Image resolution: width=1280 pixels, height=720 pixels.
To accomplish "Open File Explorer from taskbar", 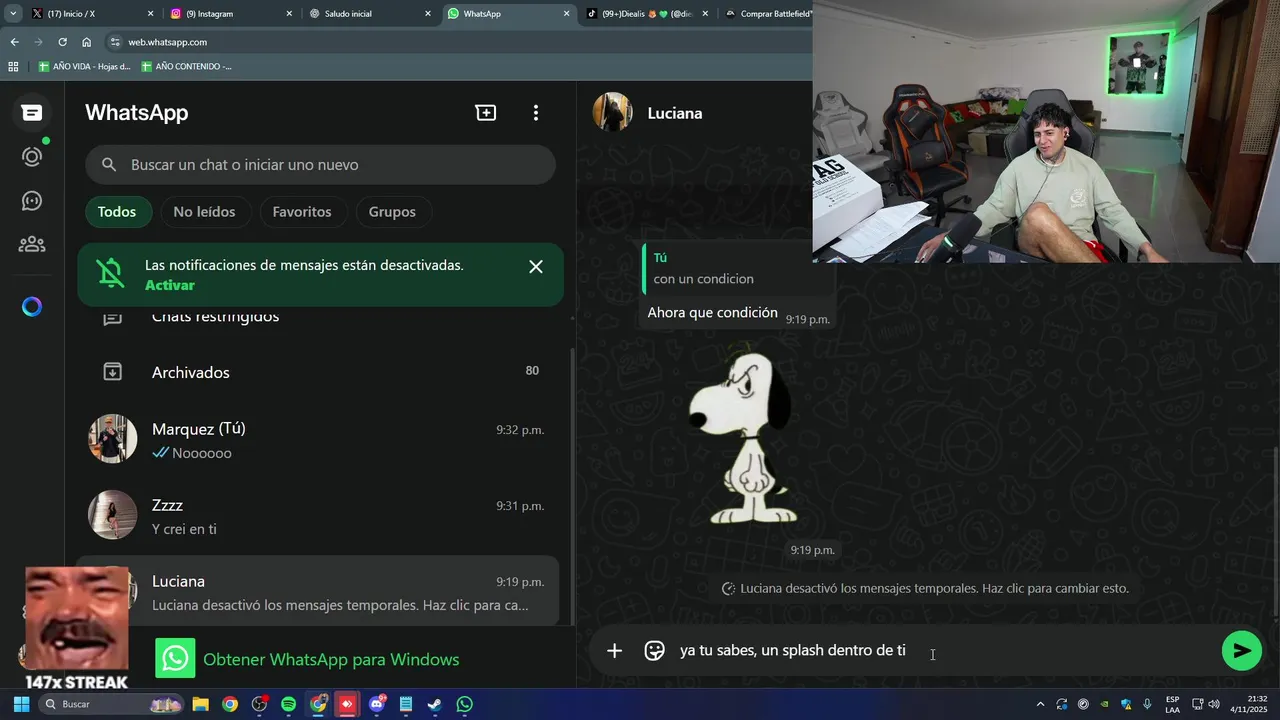I will tap(200, 704).
